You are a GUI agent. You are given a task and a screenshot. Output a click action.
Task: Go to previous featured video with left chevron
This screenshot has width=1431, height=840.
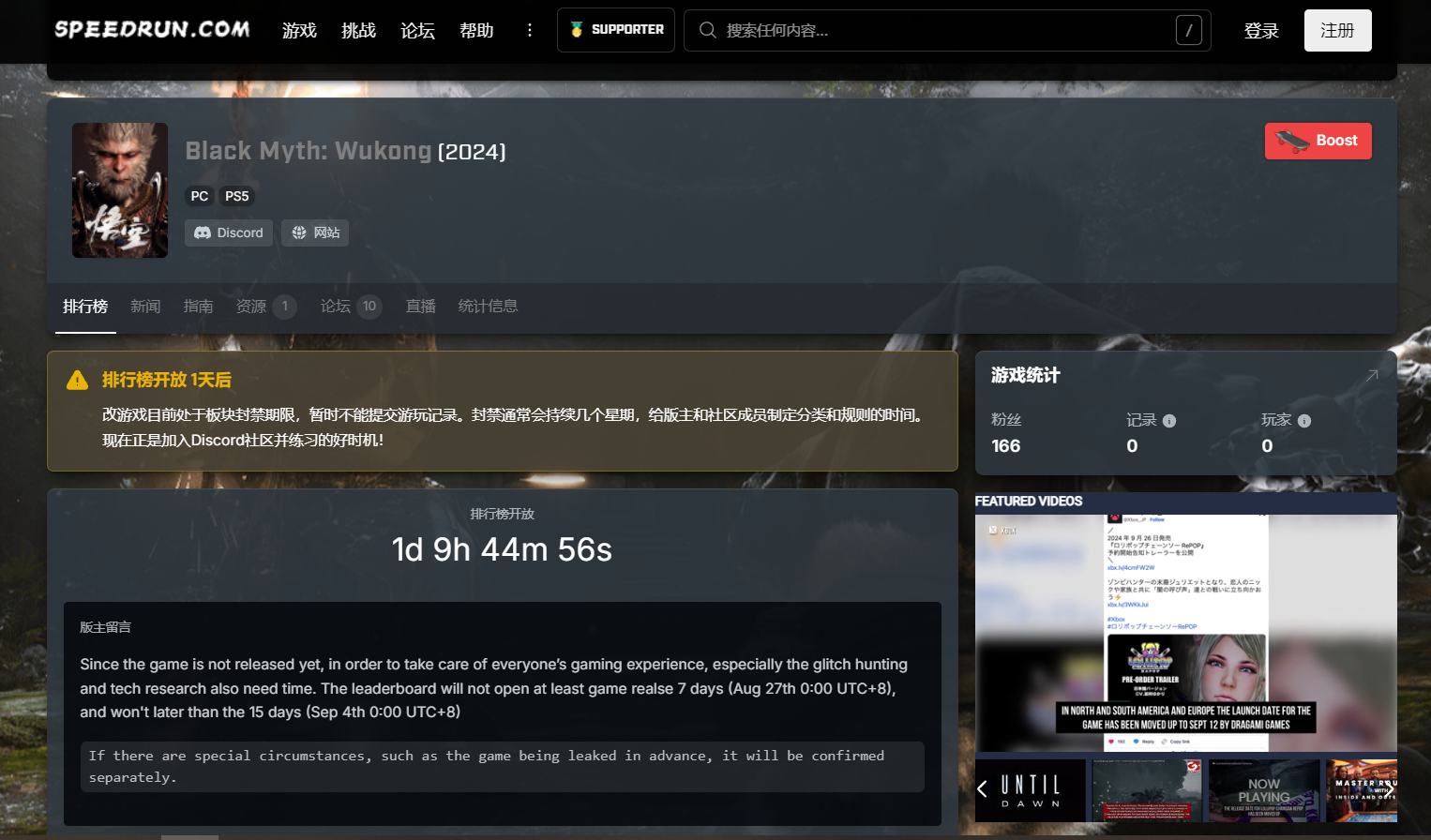[x=983, y=789]
